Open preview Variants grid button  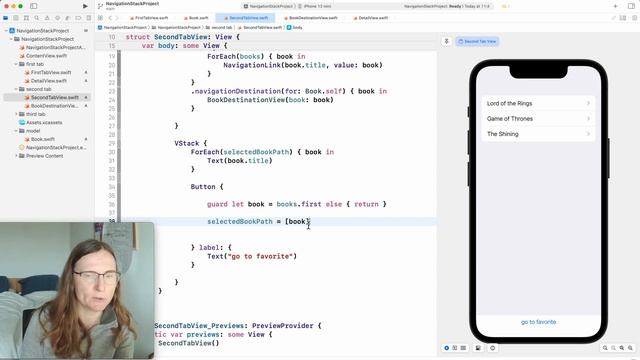[463, 348]
